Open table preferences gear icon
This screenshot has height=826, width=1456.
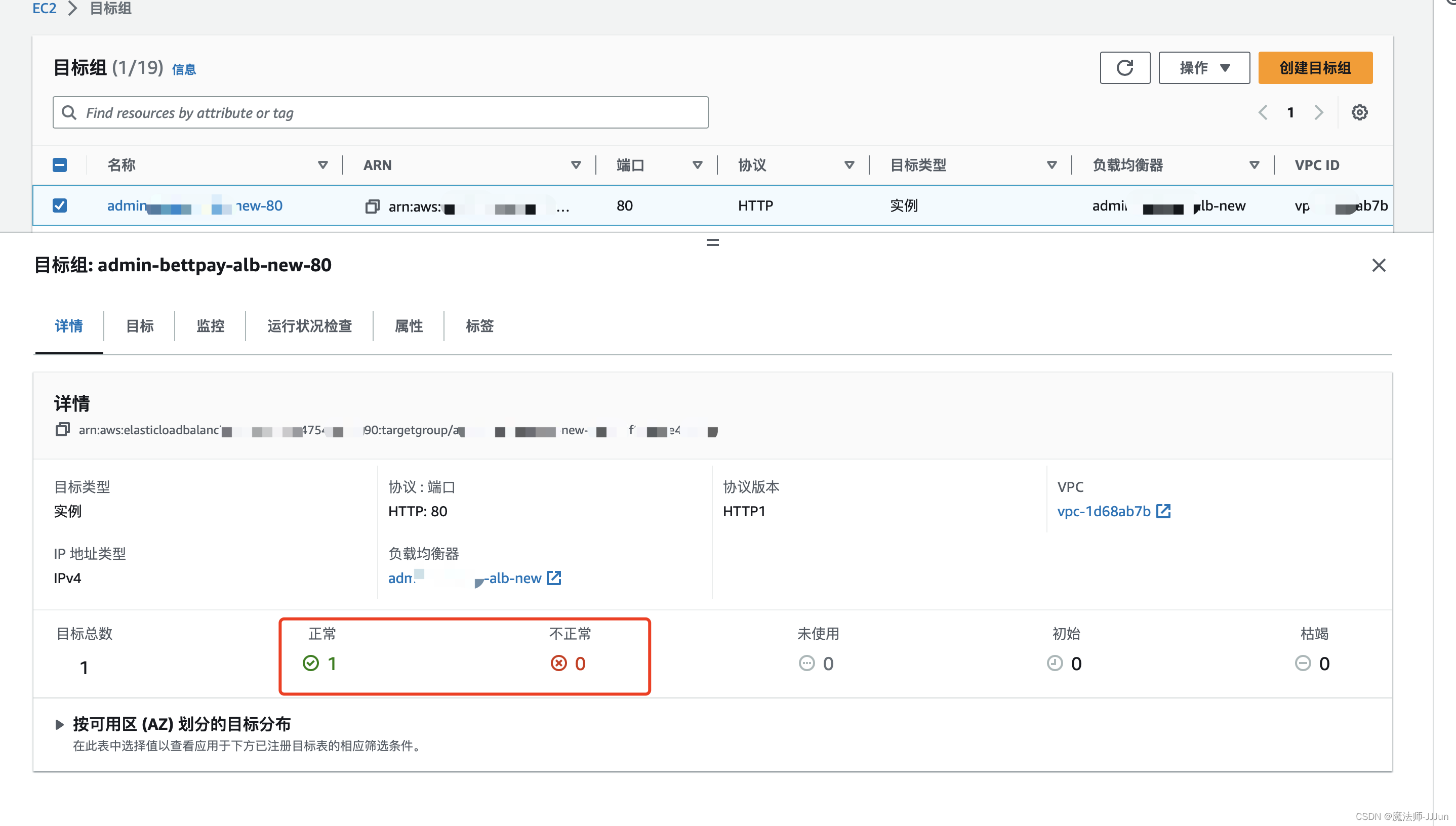click(x=1359, y=112)
